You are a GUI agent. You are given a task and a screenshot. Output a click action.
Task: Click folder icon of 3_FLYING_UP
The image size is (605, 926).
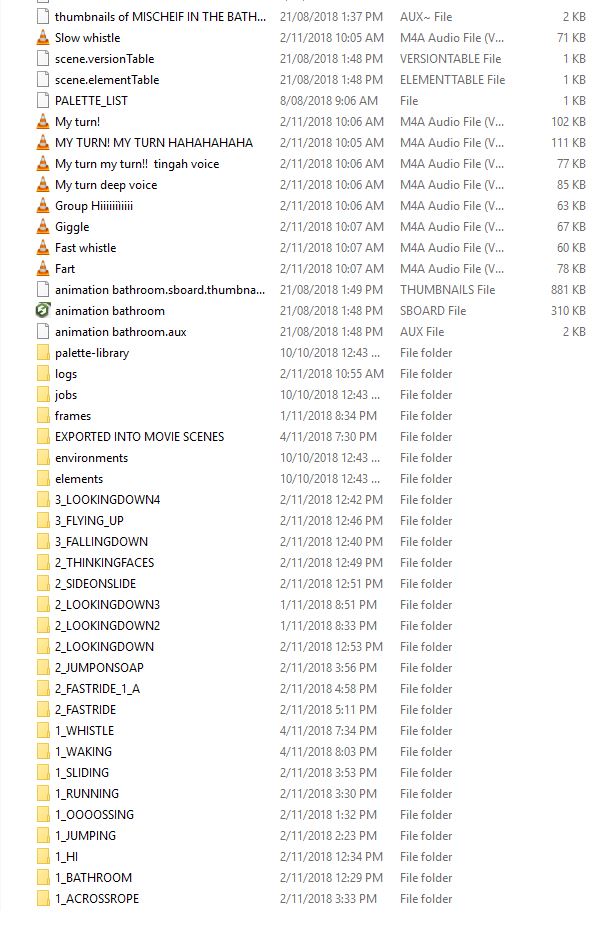(x=43, y=521)
